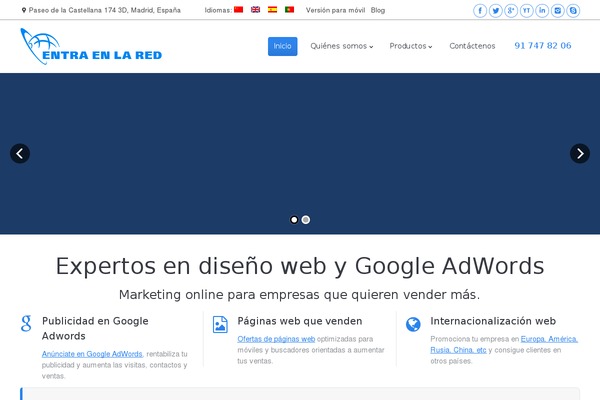The width and height of the screenshot is (600, 400).
Task: Click the Expertos en diseño web headline
Action: (x=300, y=266)
